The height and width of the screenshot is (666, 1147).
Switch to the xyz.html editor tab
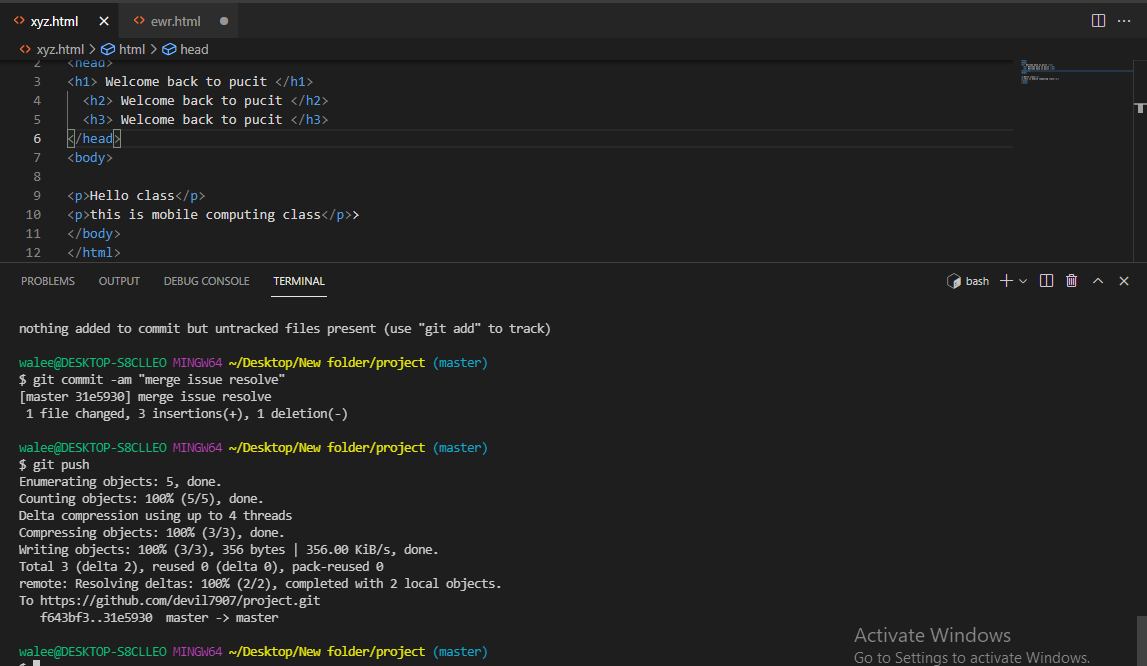54,21
